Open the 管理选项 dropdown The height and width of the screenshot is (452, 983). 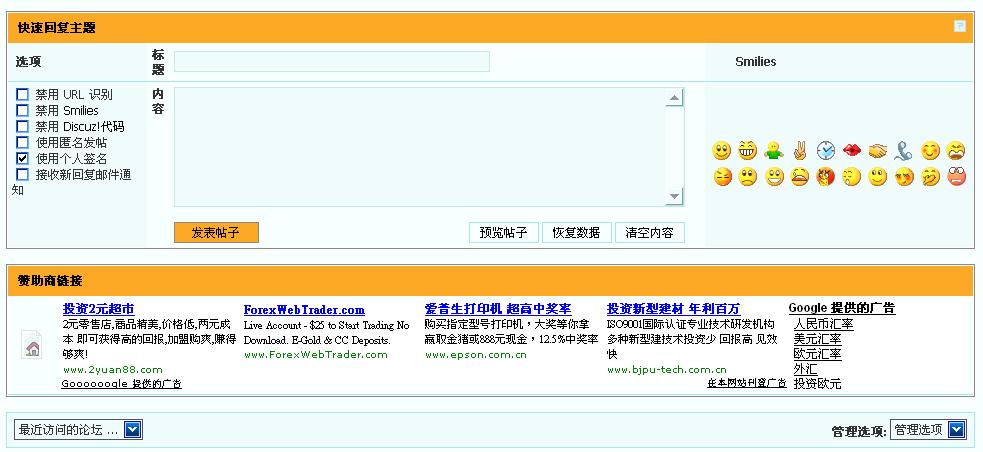click(x=928, y=429)
